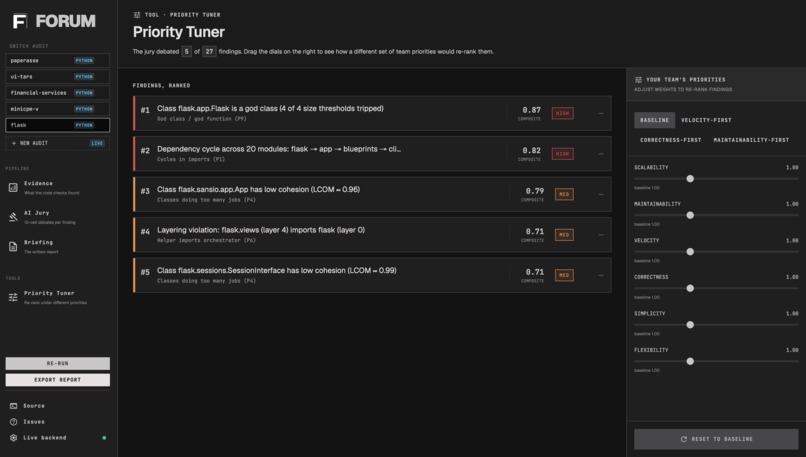Image resolution: width=806 pixels, height=457 pixels.
Task: Select the flask audit
Action: click(58, 125)
